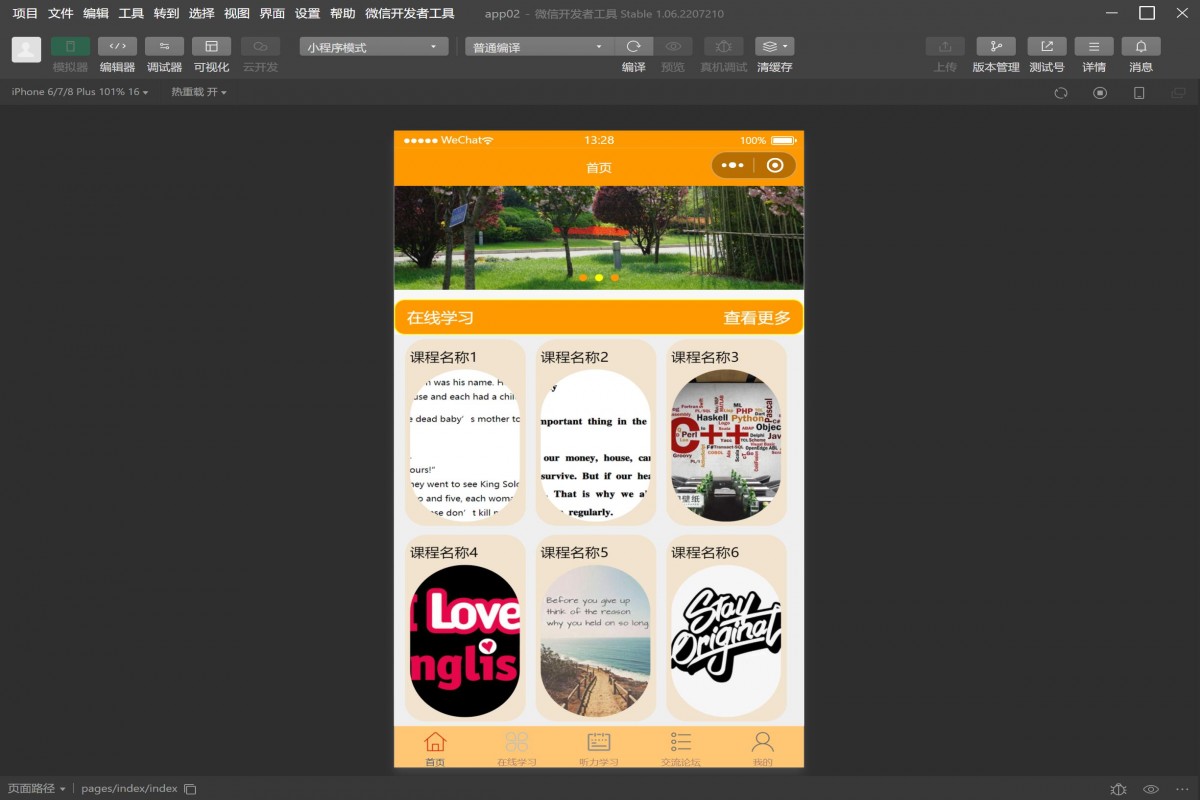Open the mini program capsule more dots
1200x800 pixels.
click(732, 166)
